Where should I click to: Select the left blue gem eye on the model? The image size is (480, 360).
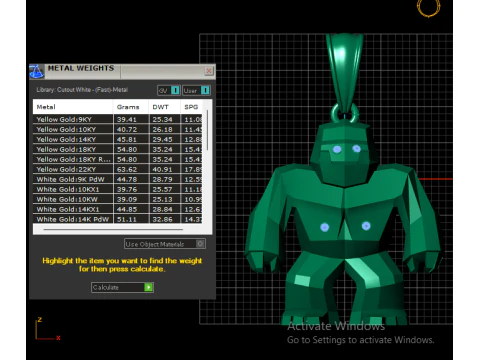pyautogui.click(x=337, y=149)
